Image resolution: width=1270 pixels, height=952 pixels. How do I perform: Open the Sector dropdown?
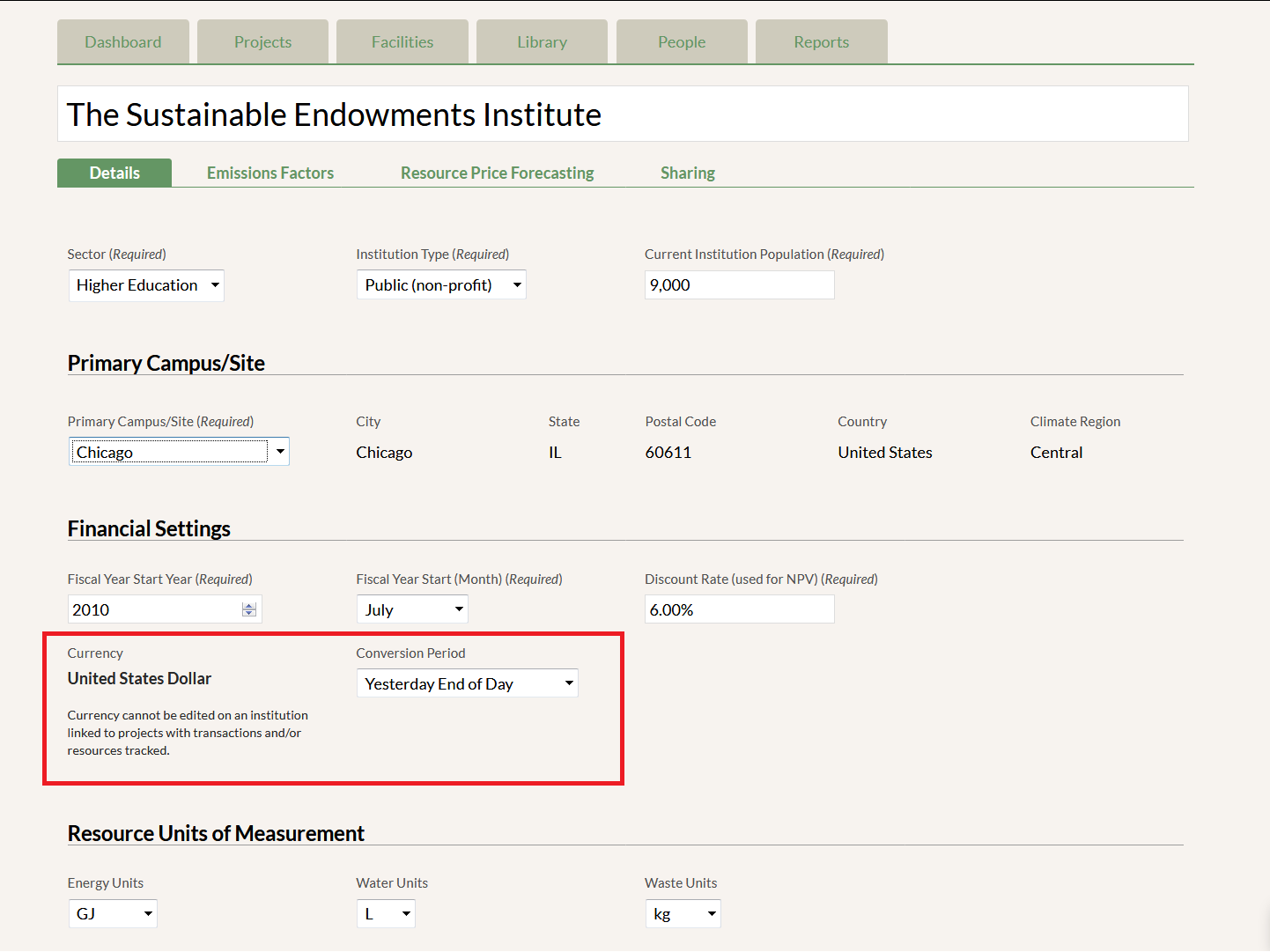[x=146, y=285]
